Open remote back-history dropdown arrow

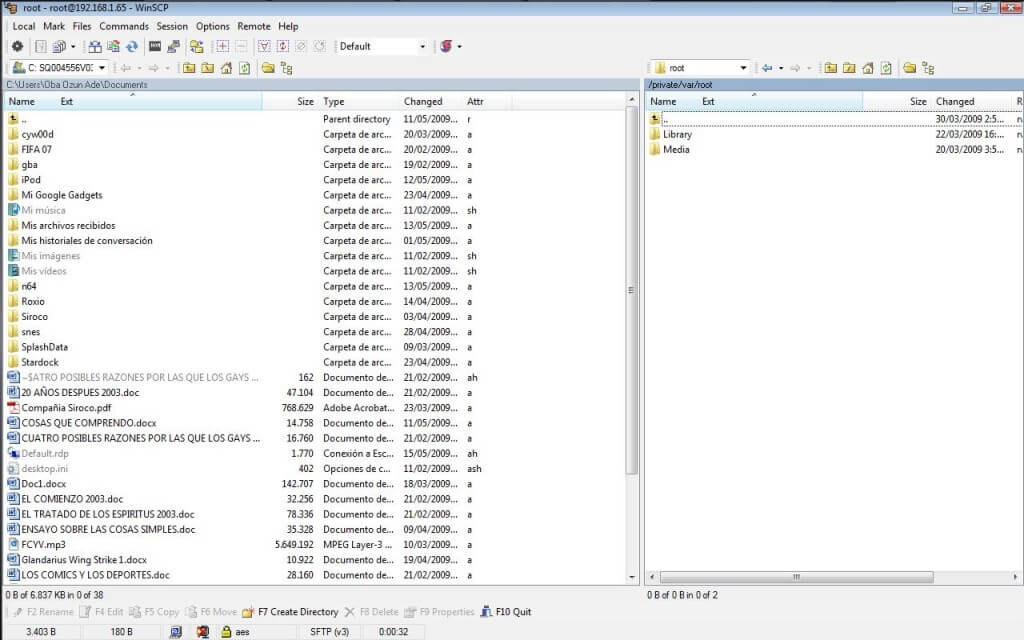781,68
